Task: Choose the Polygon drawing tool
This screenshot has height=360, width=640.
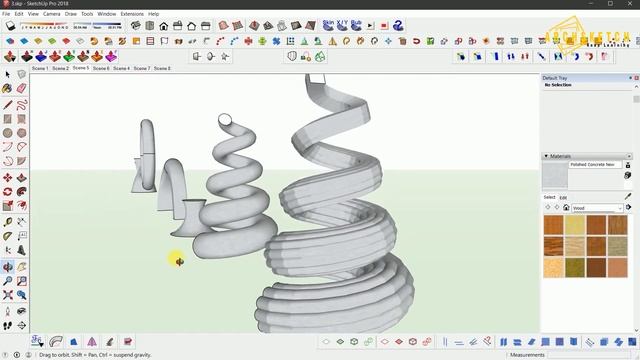Action: [x=22, y=133]
